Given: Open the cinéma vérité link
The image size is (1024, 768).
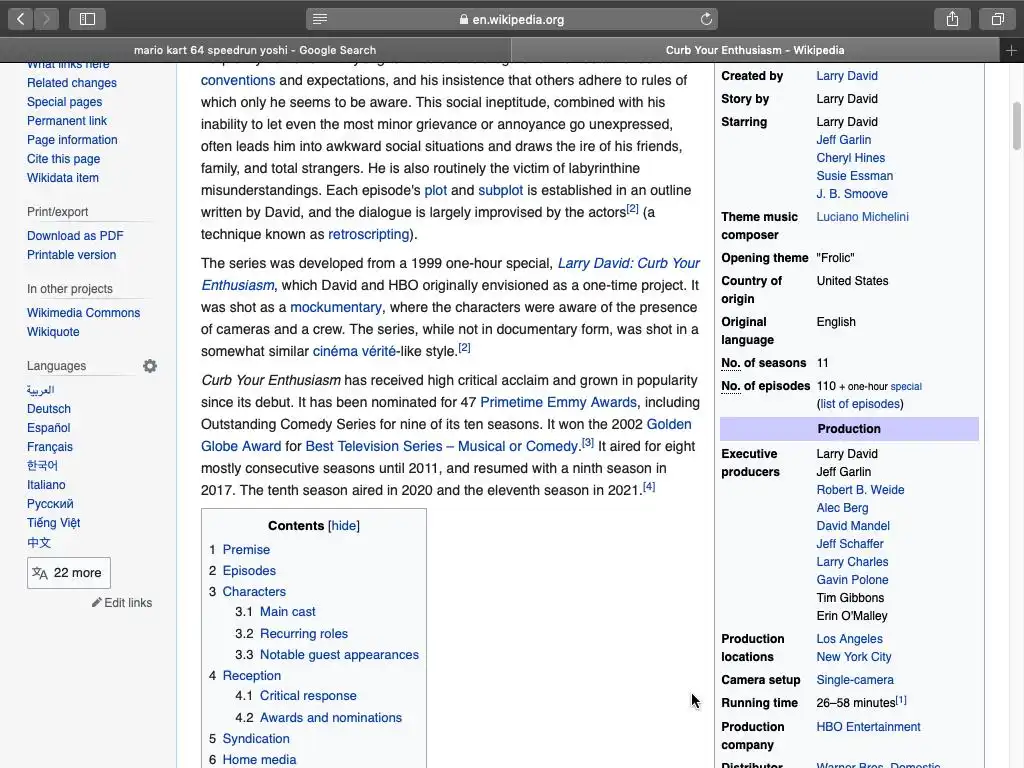Looking at the screenshot, I should [x=354, y=351].
